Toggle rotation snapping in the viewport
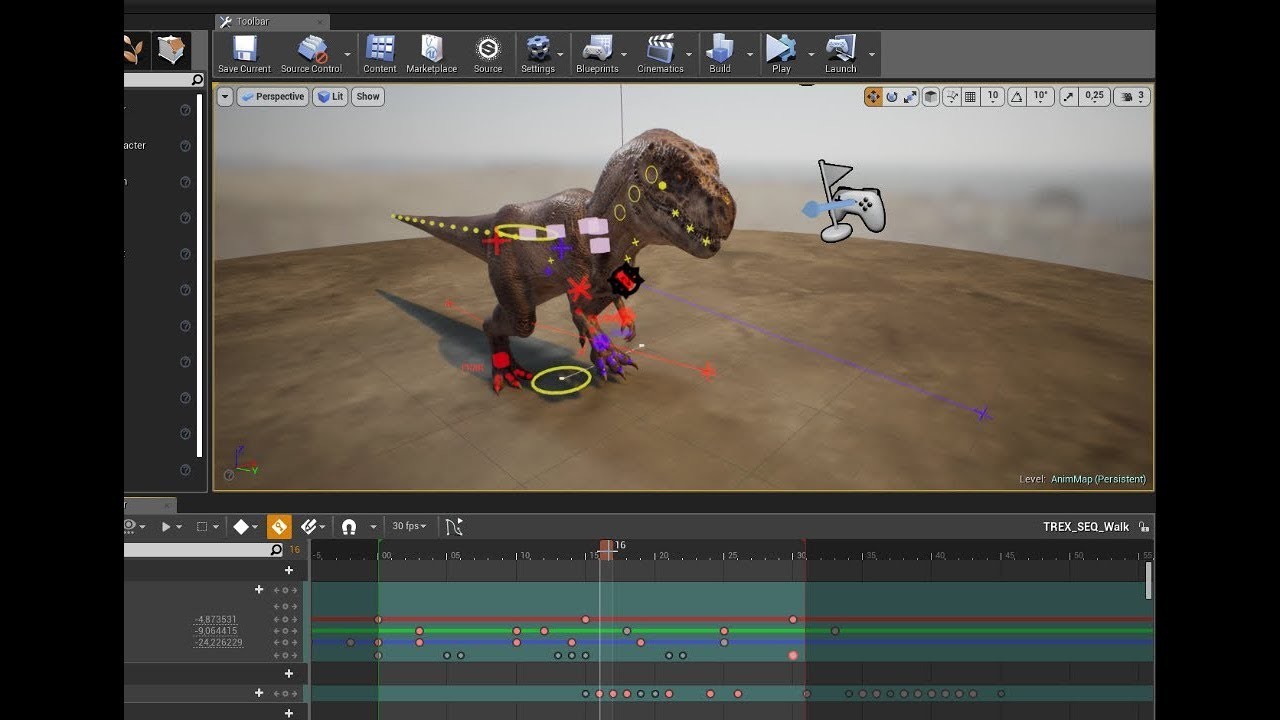This screenshot has width=1280, height=720. click(x=1018, y=96)
